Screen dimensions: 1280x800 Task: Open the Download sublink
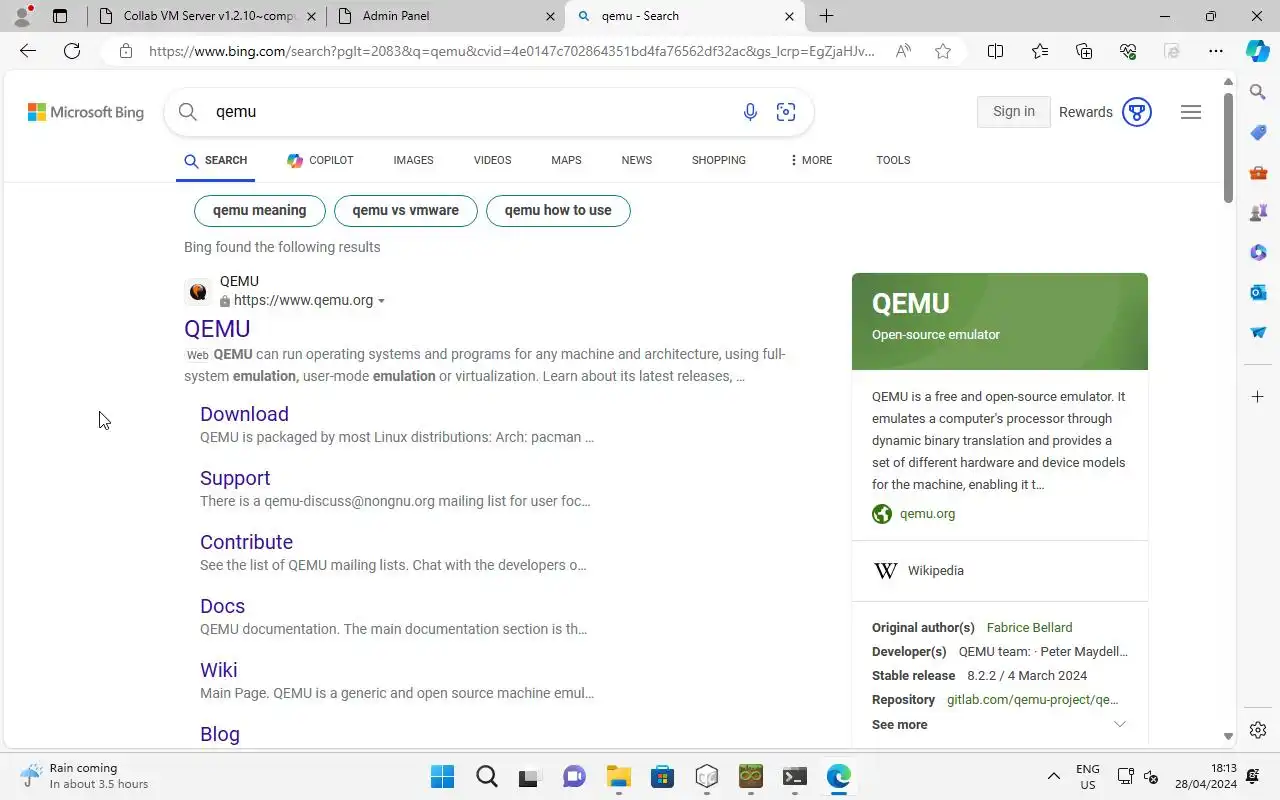click(x=244, y=414)
